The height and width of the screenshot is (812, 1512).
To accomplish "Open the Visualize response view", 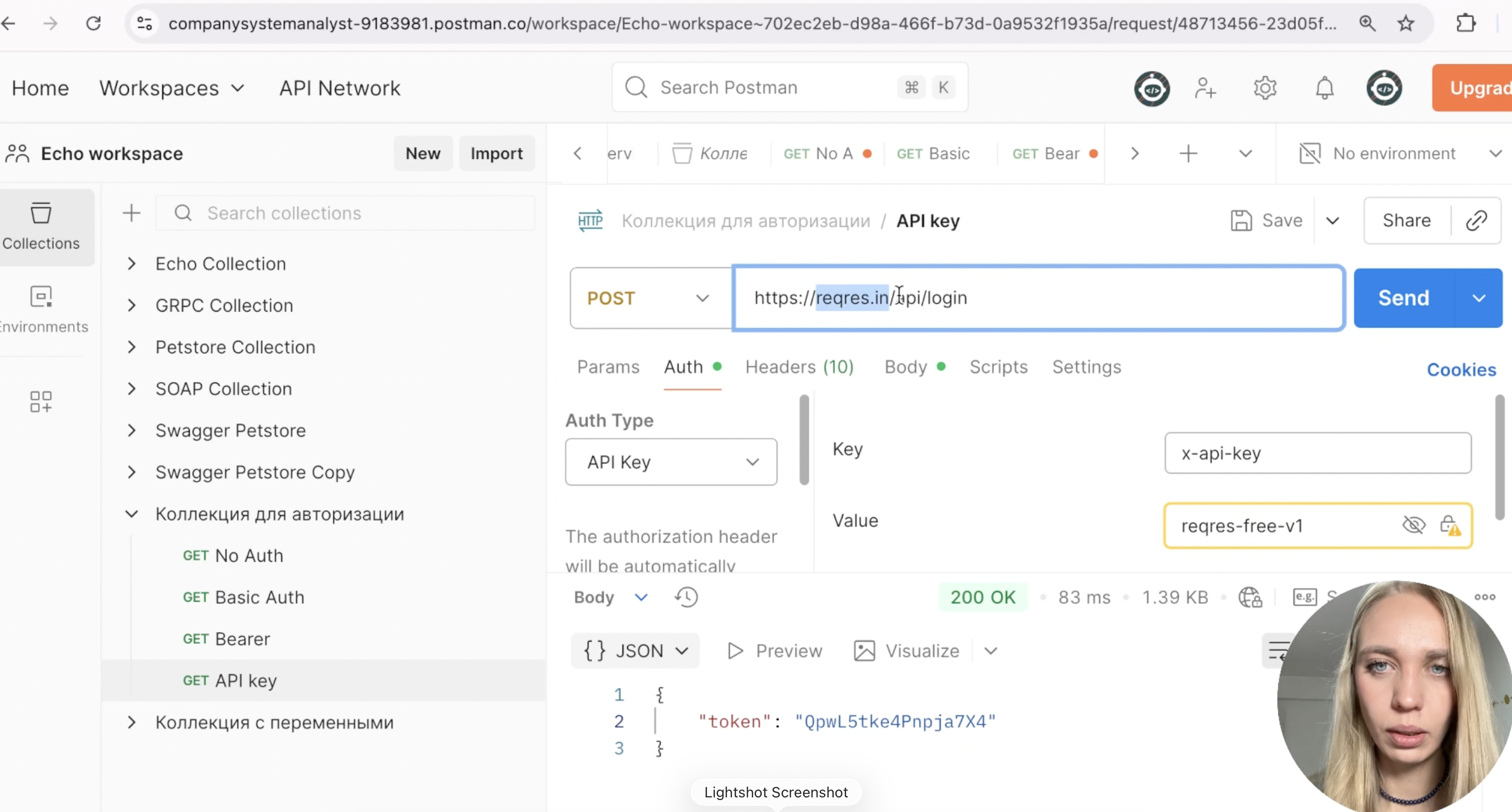I will 906,651.
